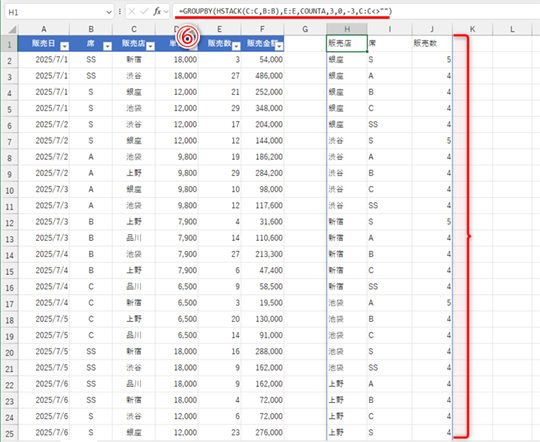Click cell H1 containing 販売店
This screenshot has height=442, width=540.
click(x=347, y=43)
